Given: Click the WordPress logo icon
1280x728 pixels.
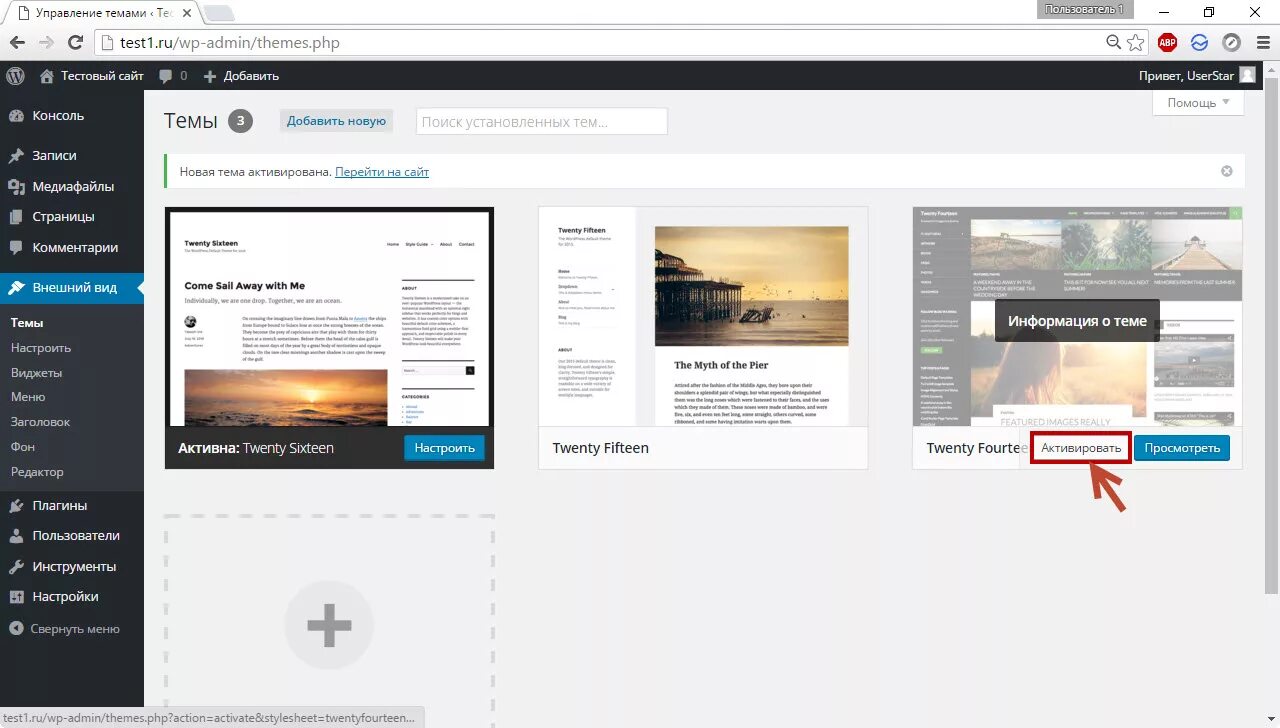Looking at the screenshot, I should 15,75.
